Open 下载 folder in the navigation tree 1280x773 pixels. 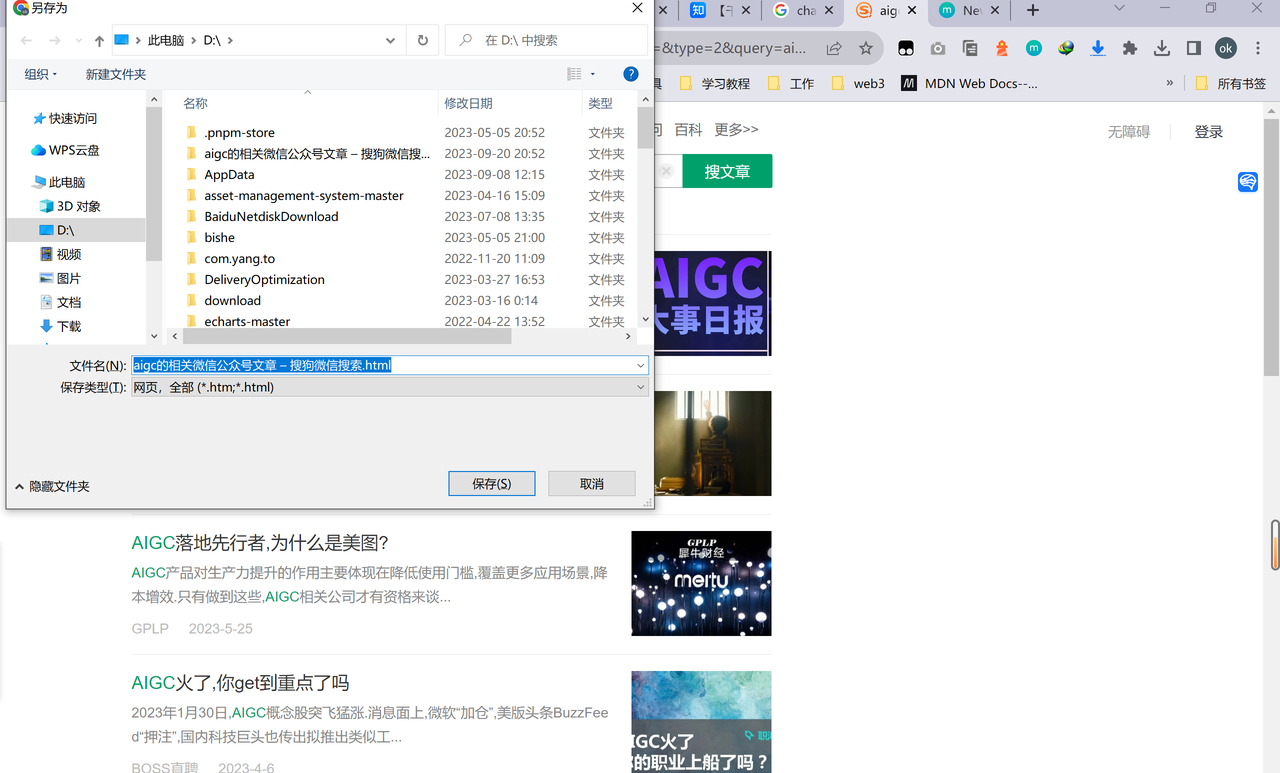tap(60, 326)
